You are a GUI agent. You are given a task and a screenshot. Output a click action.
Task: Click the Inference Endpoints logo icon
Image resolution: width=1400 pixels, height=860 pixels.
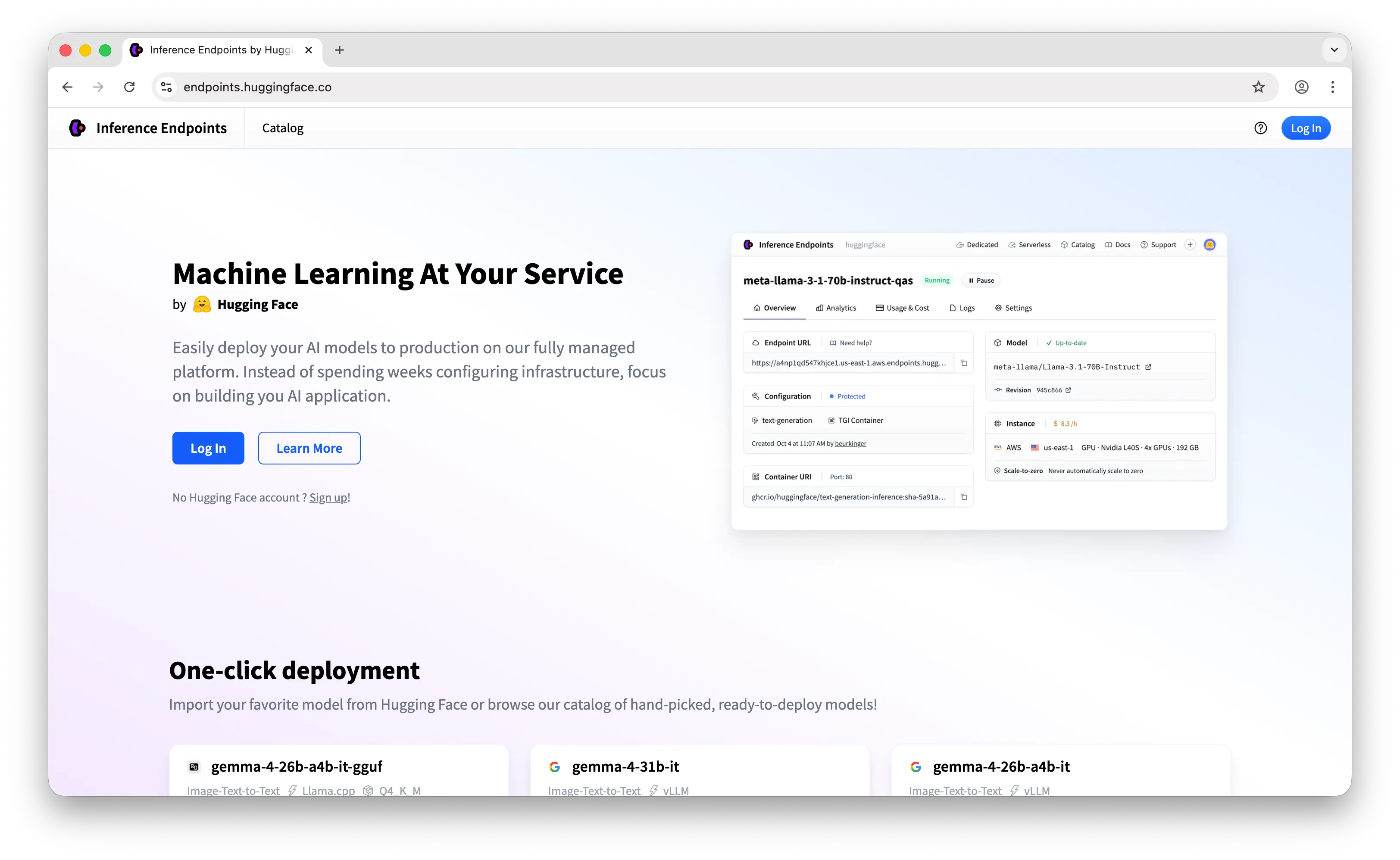[77, 128]
